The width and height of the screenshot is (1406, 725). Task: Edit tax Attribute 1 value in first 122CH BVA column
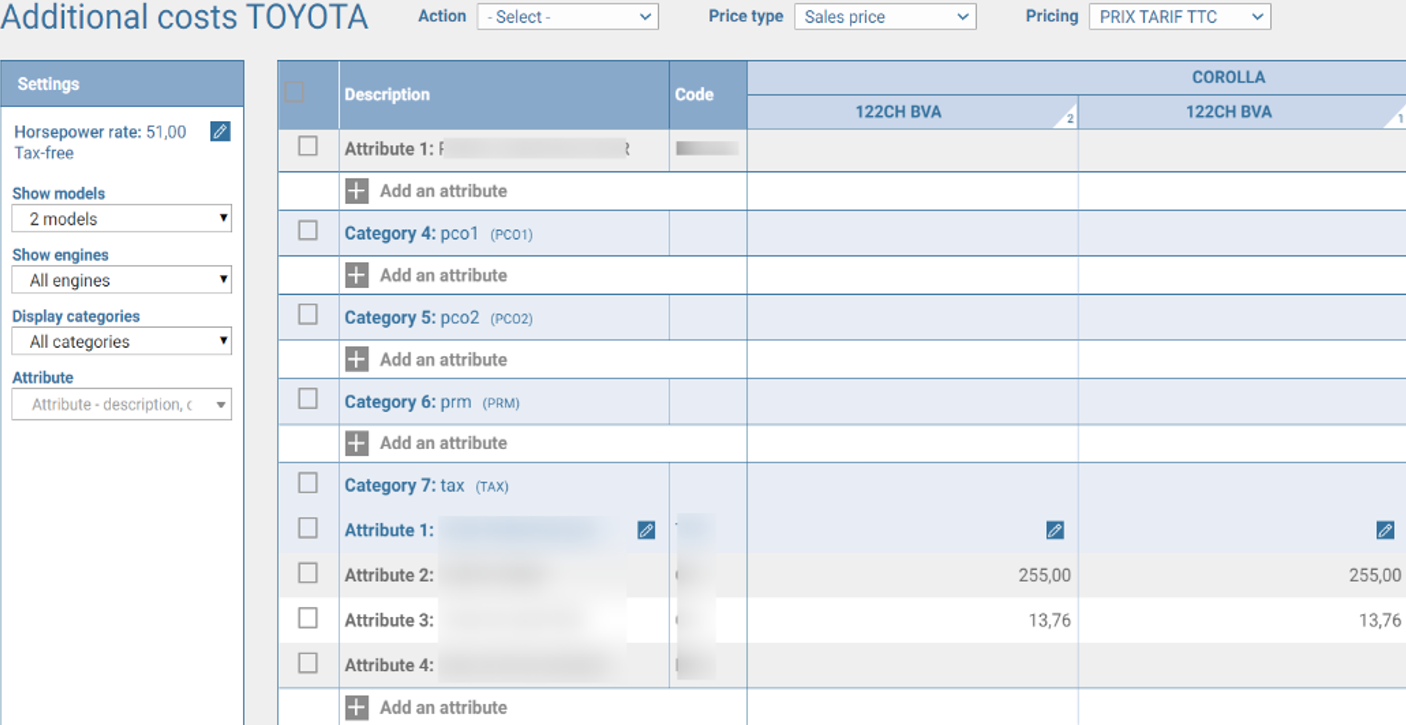[1054, 530]
